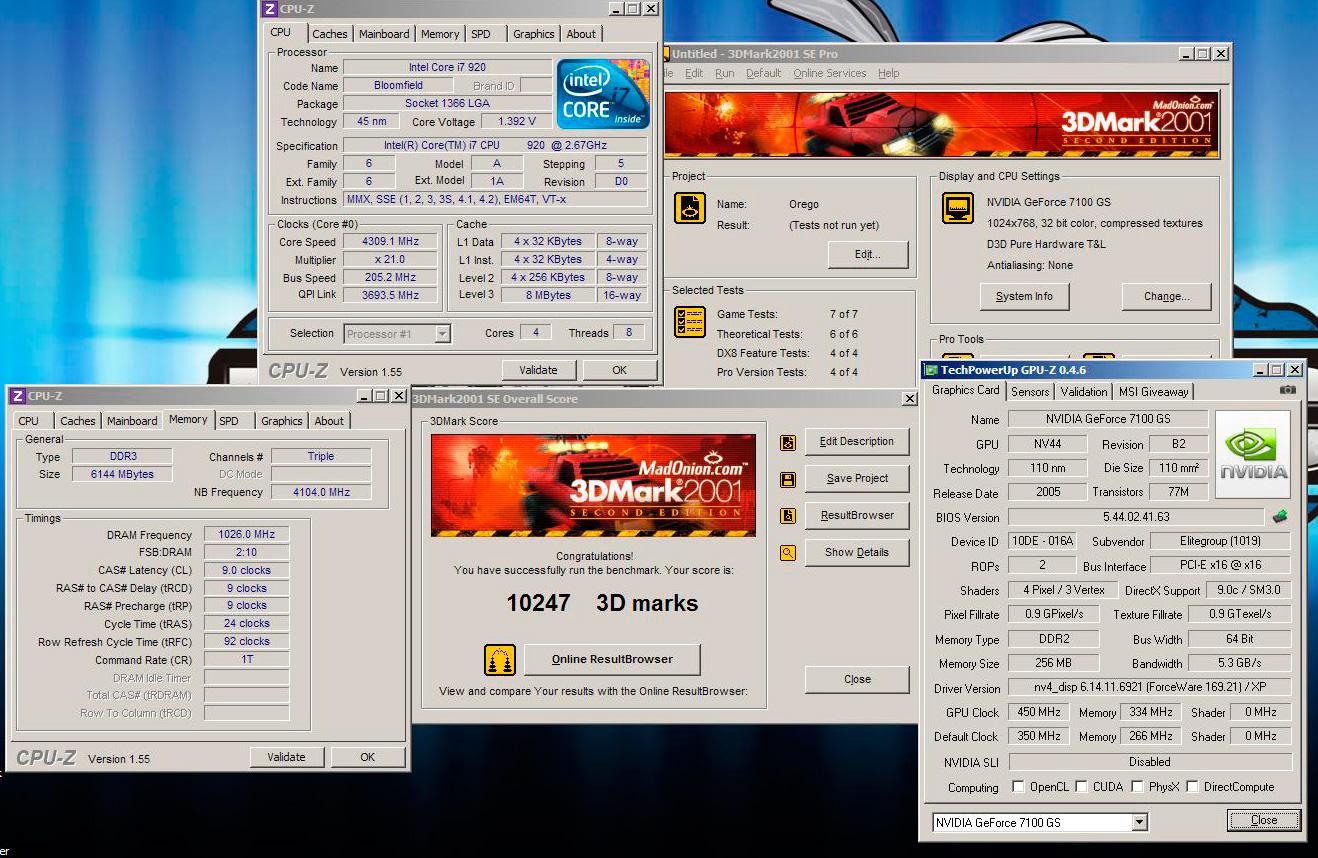Screen dimensions: 1318x858
Task: Click the Driver Version field in GPU-Z
Action: tap(1149, 688)
